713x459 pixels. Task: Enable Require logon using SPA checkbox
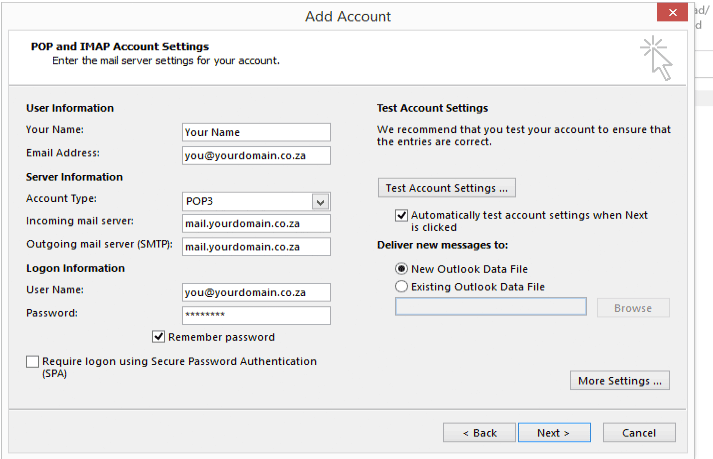(32, 362)
